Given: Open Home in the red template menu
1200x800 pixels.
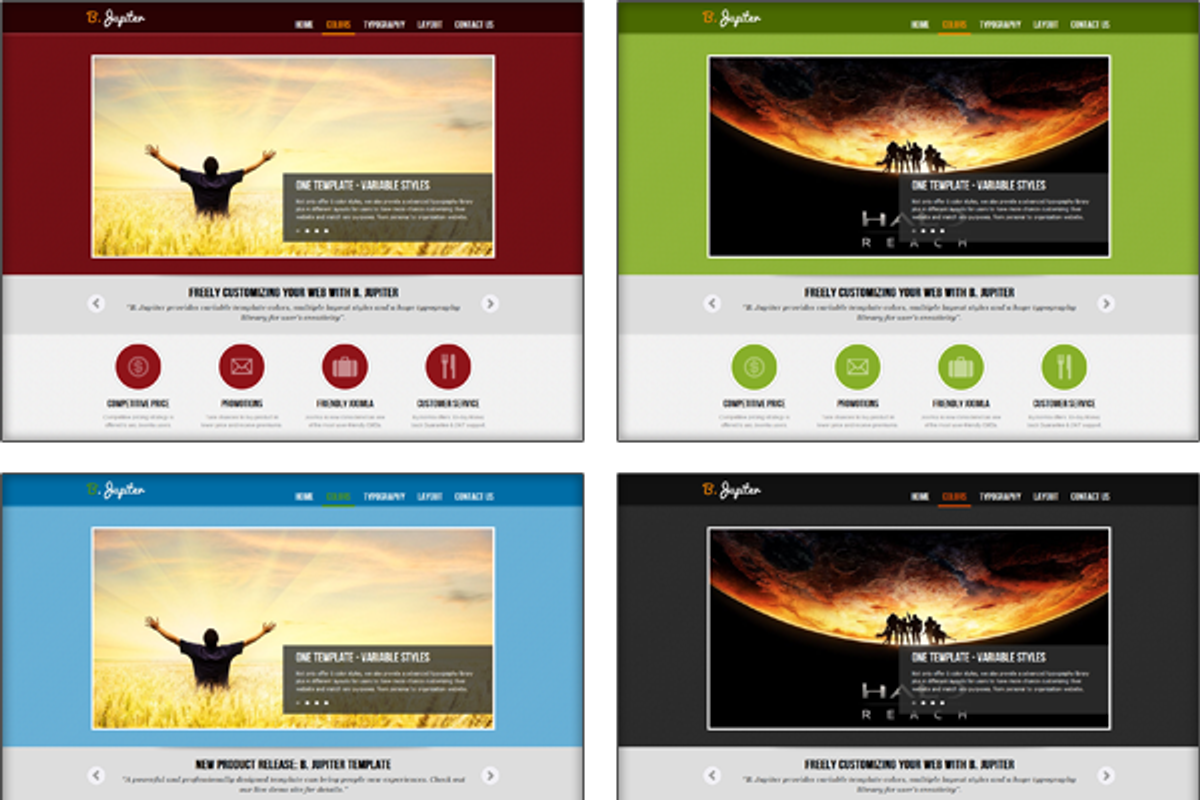Looking at the screenshot, I should click(305, 25).
